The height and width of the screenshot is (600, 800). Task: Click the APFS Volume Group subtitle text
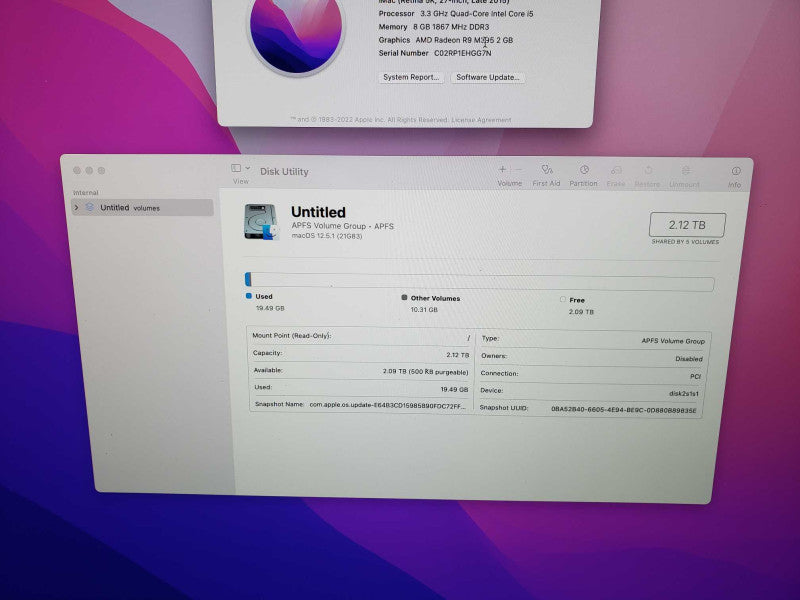tap(342, 226)
